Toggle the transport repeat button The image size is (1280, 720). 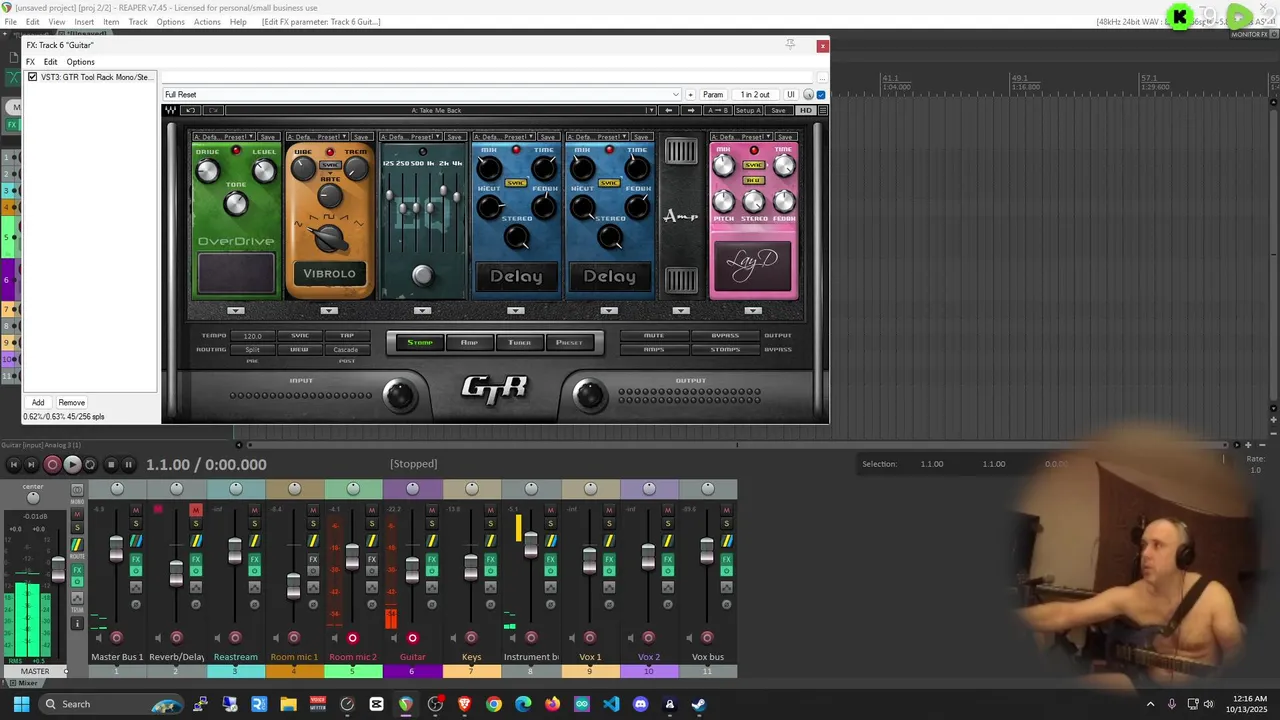coord(90,464)
